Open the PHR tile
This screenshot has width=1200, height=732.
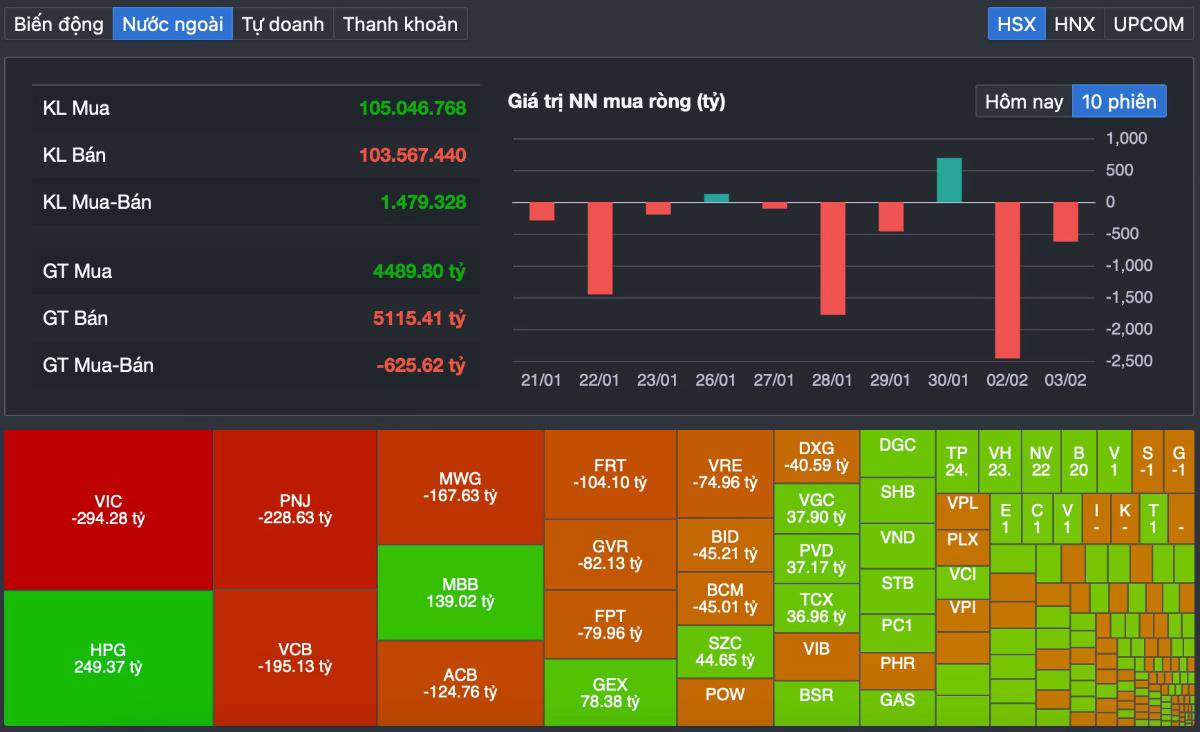point(898,671)
